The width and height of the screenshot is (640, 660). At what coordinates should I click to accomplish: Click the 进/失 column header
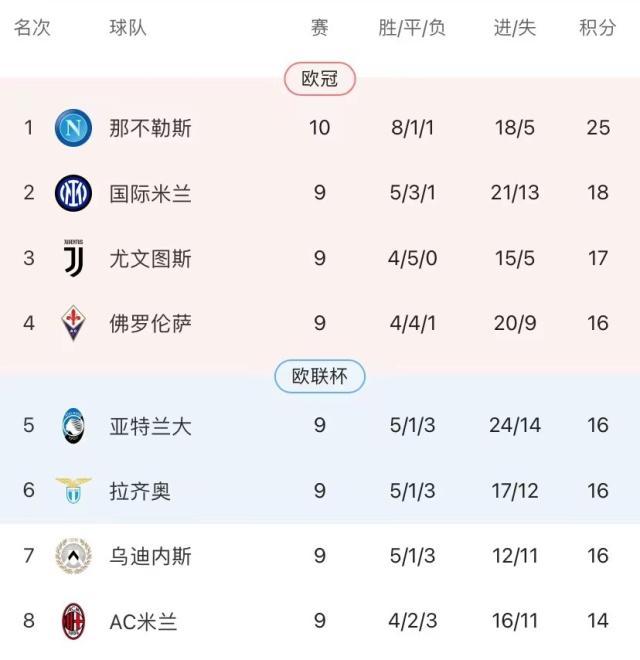[515, 28]
